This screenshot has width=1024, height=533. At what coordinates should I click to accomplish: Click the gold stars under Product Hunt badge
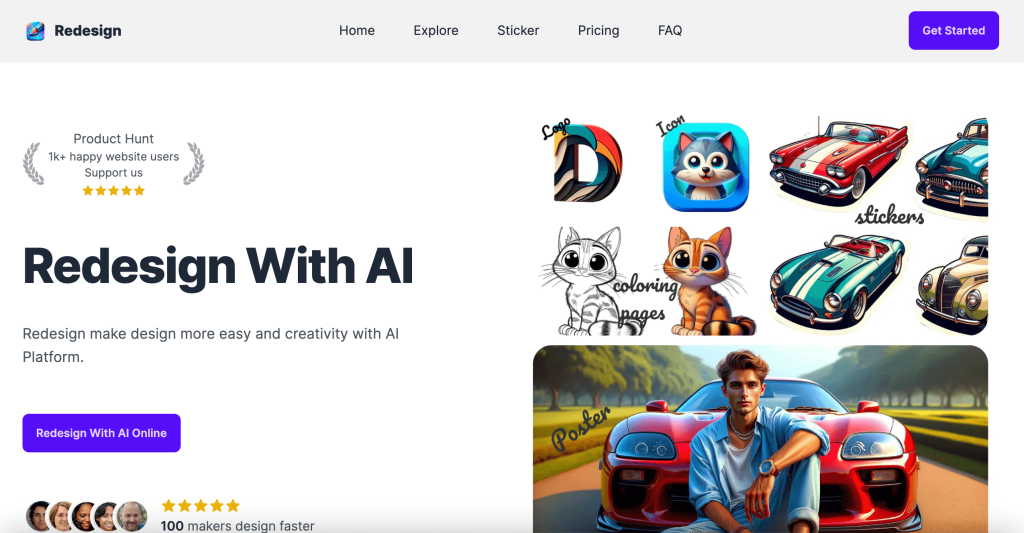(x=114, y=191)
